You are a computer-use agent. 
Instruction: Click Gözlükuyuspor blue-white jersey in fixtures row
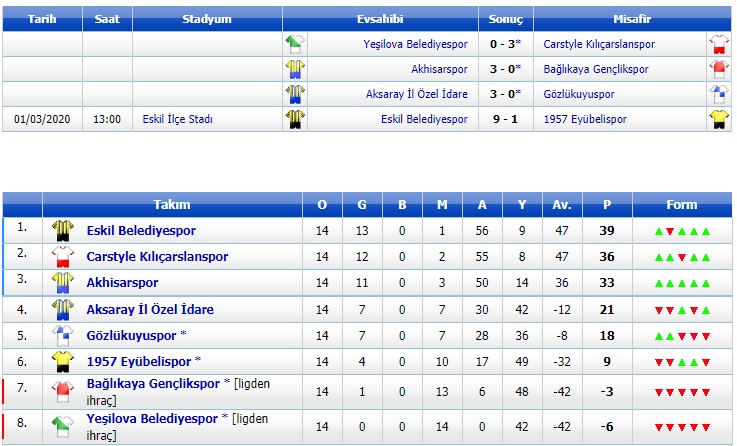[719, 94]
